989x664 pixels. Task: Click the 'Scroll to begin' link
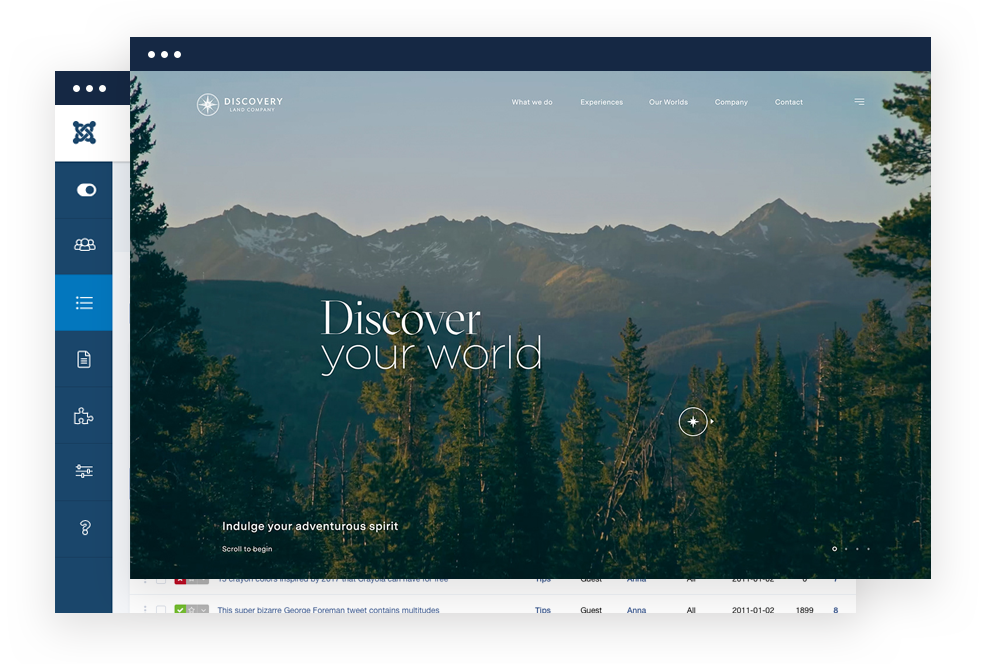point(247,549)
